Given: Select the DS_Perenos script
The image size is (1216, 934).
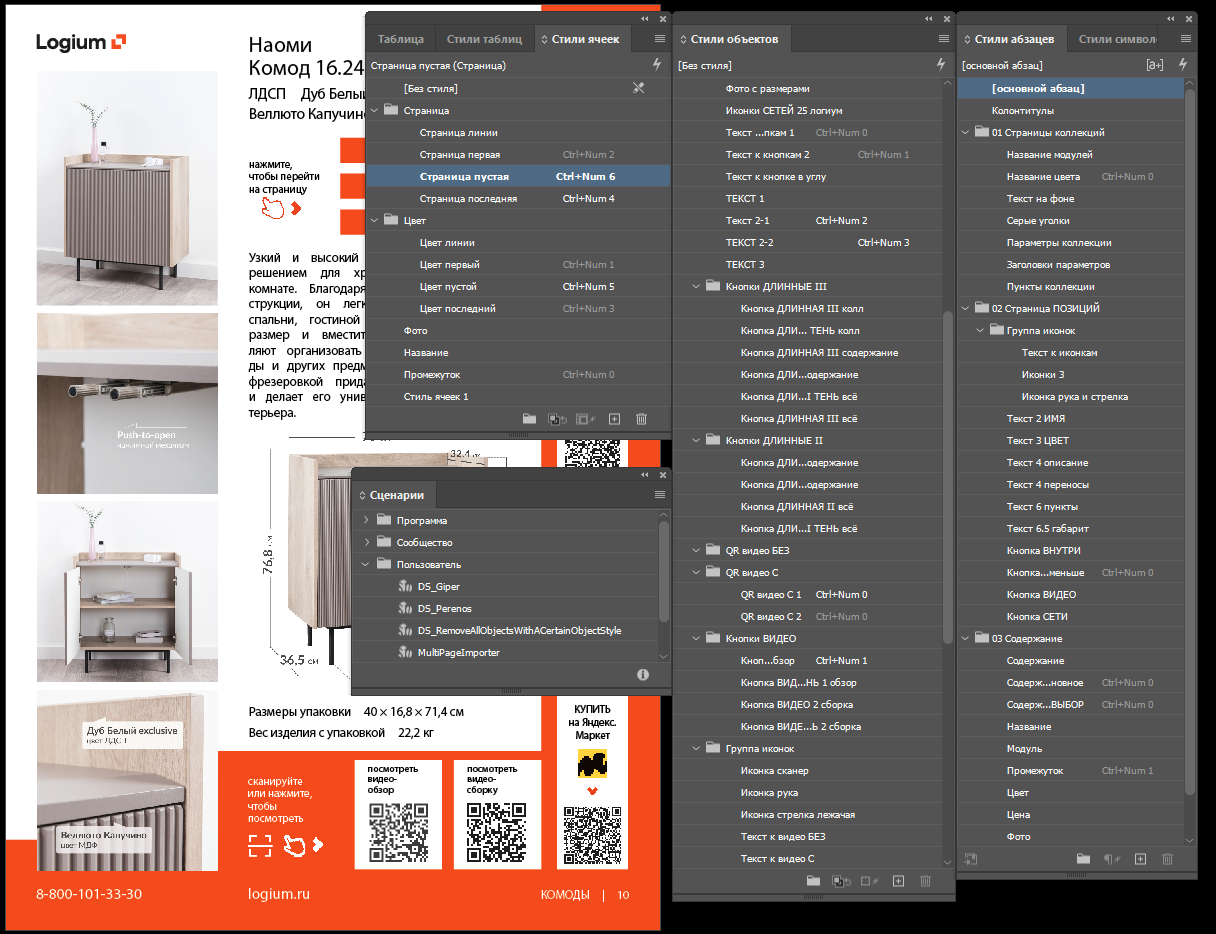Looking at the screenshot, I should pyautogui.click(x=445, y=608).
